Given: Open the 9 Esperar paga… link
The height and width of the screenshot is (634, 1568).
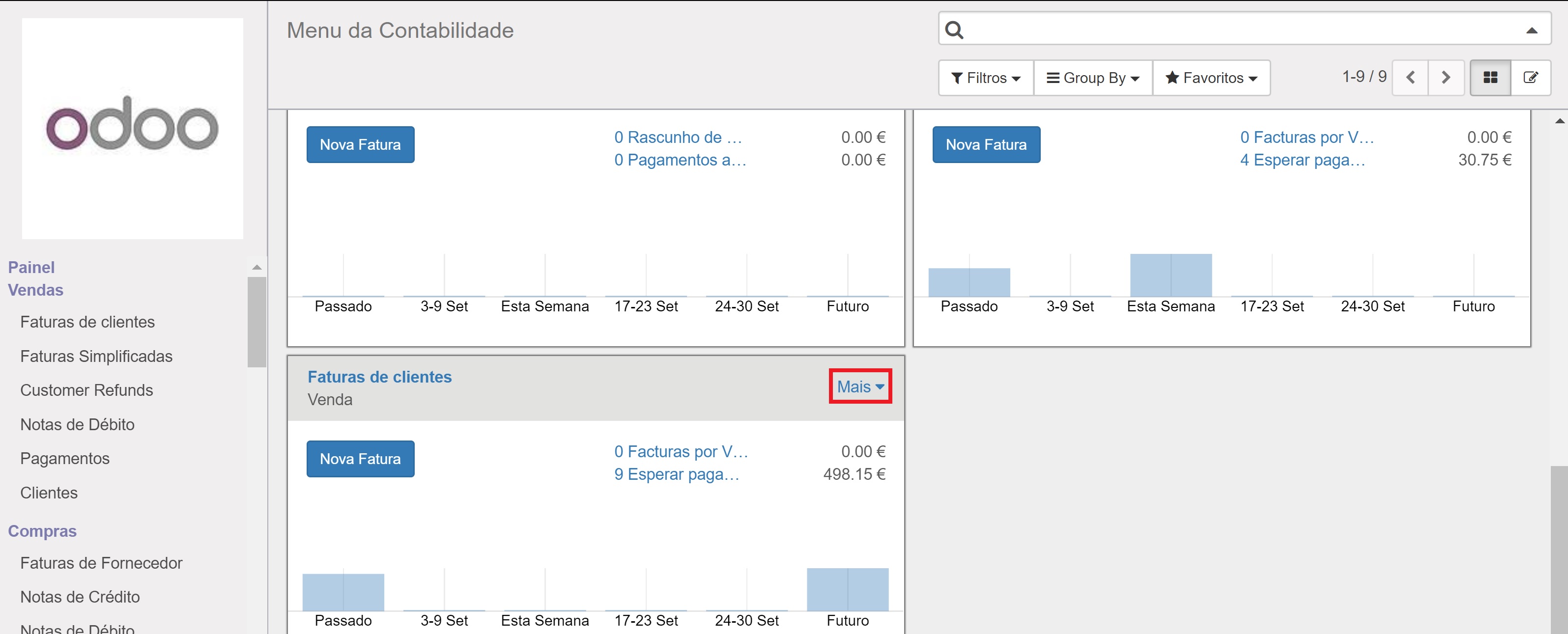Looking at the screenshot, I should (x=676, y=474).
